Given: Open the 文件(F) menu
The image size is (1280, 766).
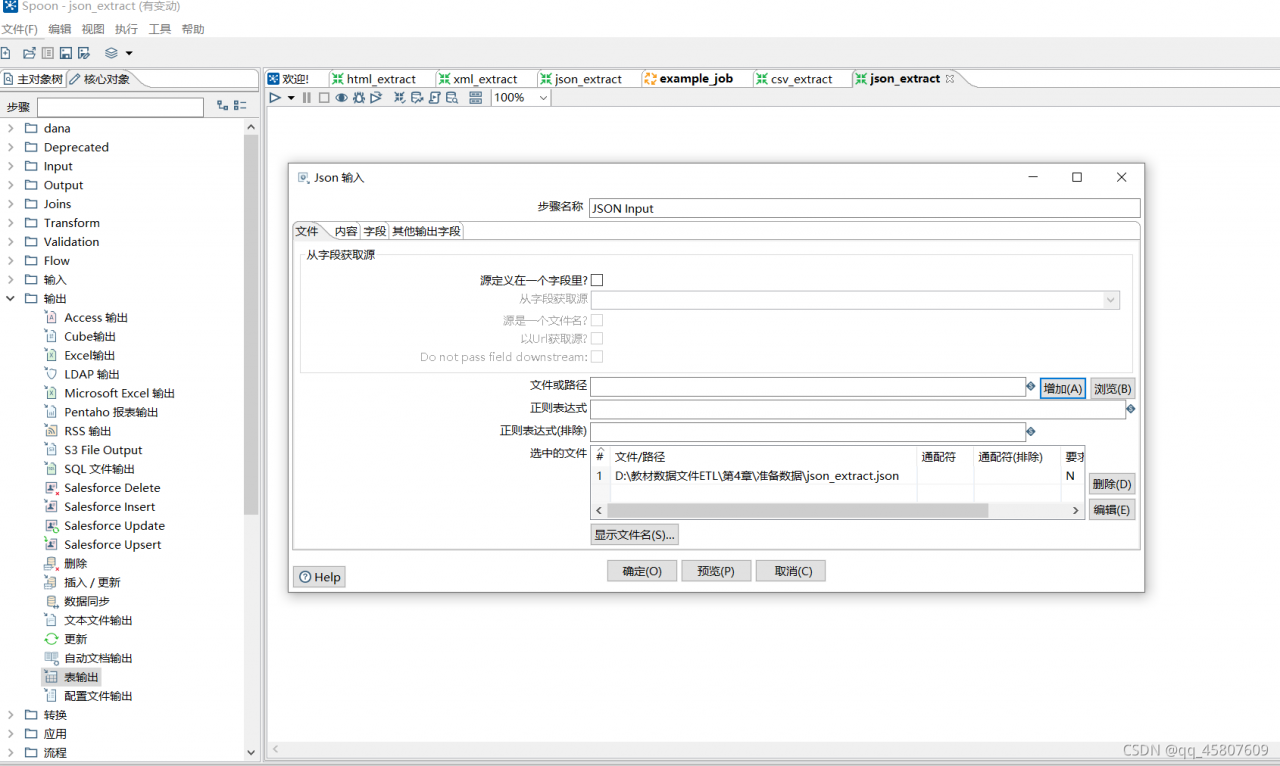Looking at the screenshot, I should 20,29.
